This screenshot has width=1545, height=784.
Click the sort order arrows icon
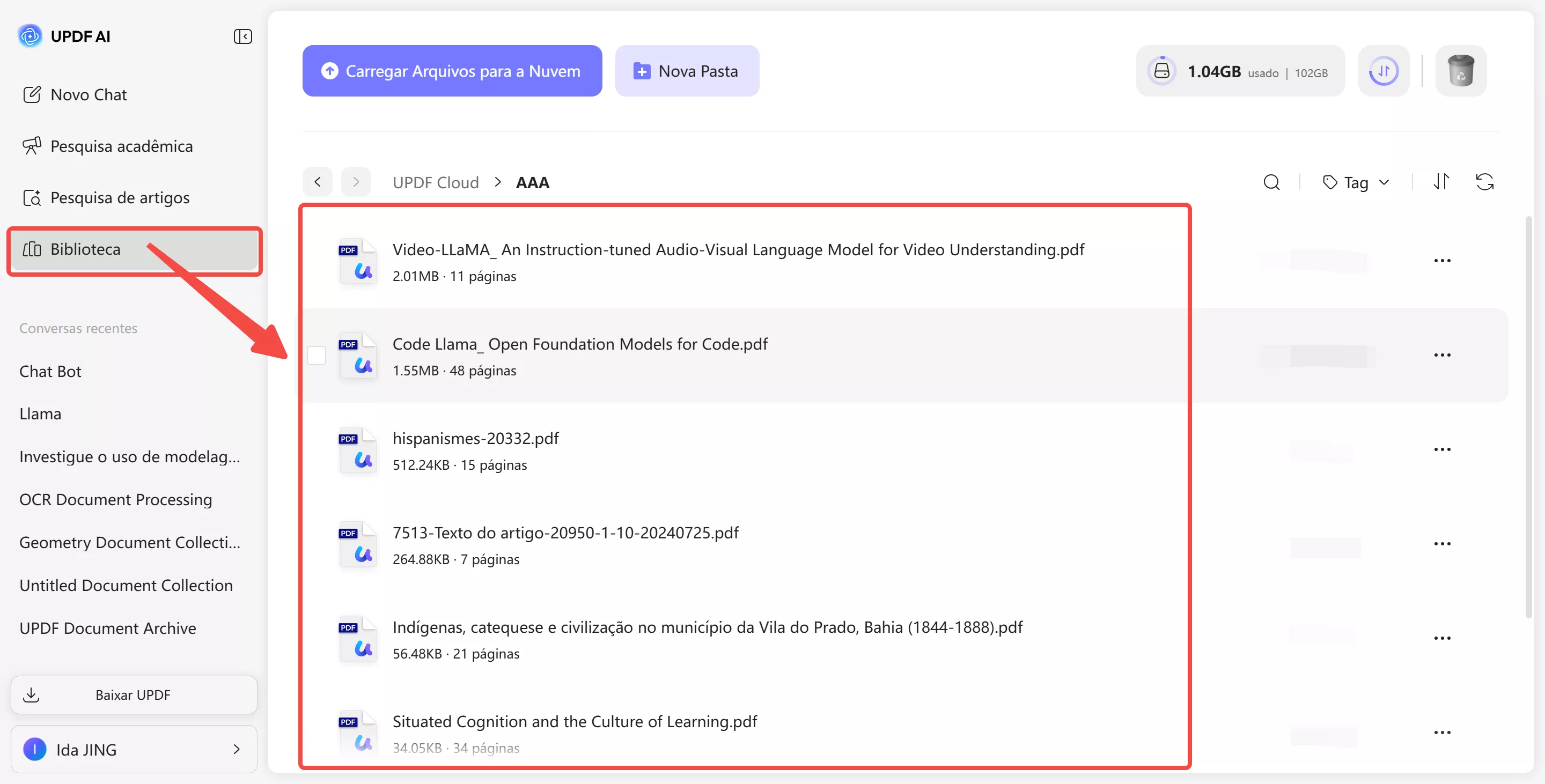1441,182
